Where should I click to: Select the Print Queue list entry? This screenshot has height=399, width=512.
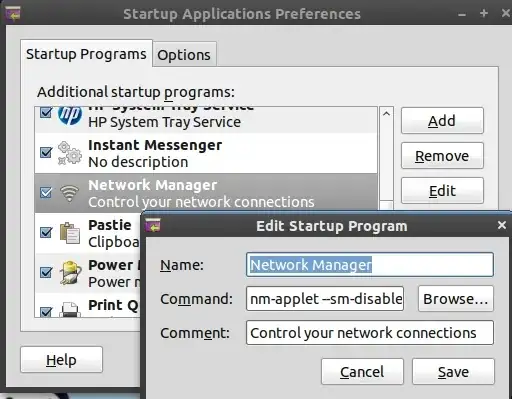[87, 305]
